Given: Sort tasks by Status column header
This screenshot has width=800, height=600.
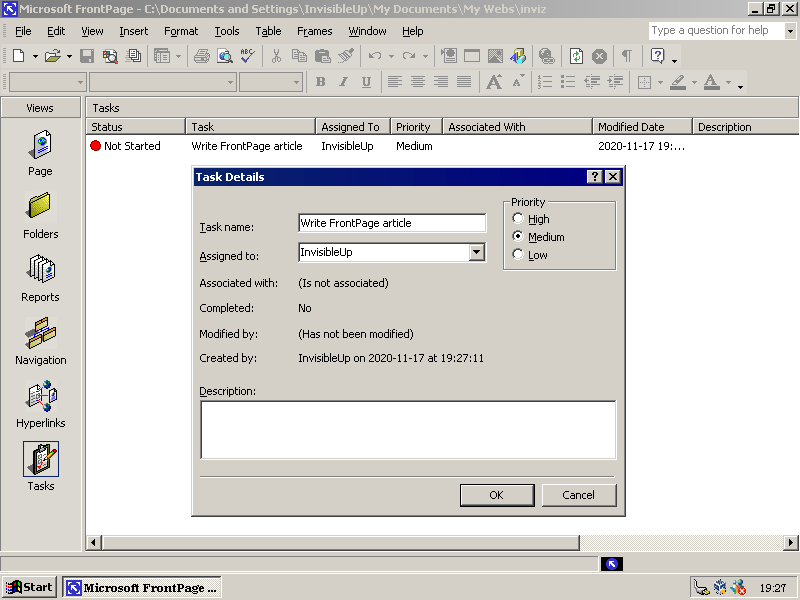Looking at the screenshot, I should click(x=135, y=127).
